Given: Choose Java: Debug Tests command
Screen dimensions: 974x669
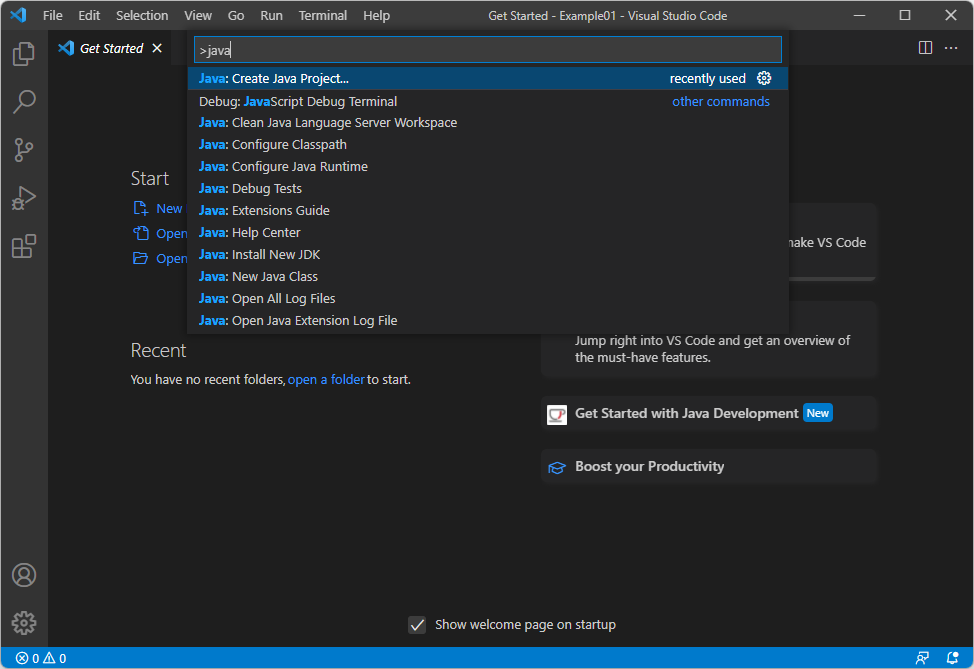Looking at the screenshot, I should (x=488, y=188).
